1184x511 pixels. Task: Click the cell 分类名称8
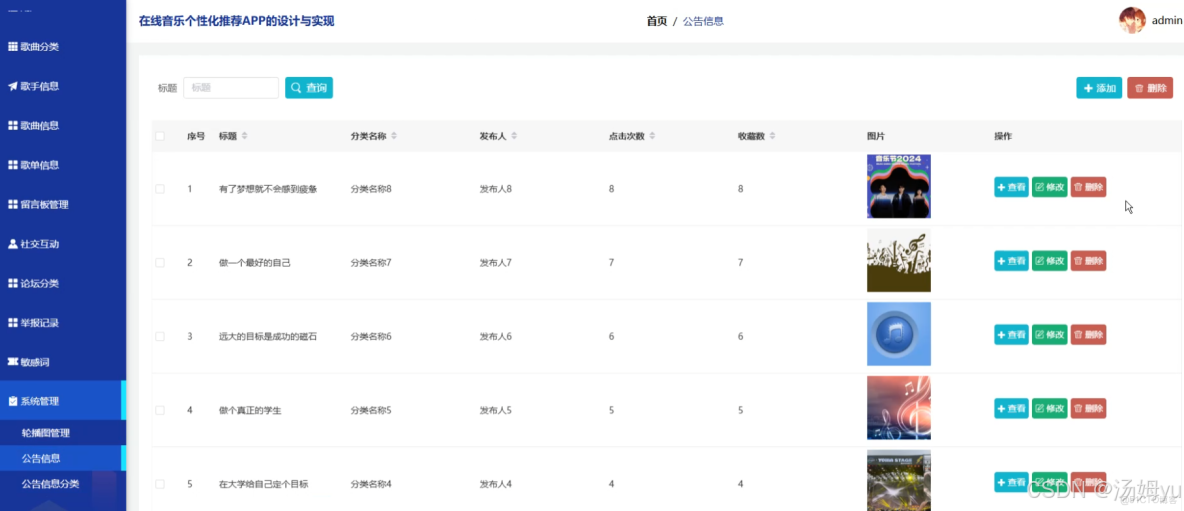click(371, 189)
